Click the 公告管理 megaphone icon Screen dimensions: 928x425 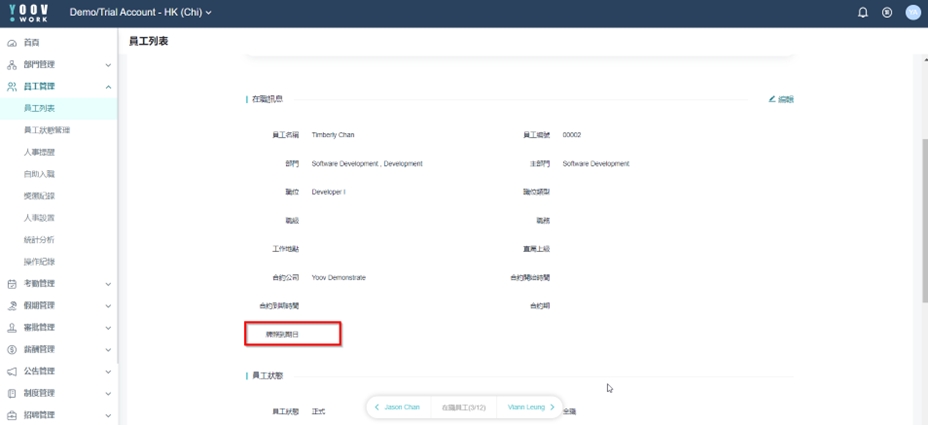(12, 372)
